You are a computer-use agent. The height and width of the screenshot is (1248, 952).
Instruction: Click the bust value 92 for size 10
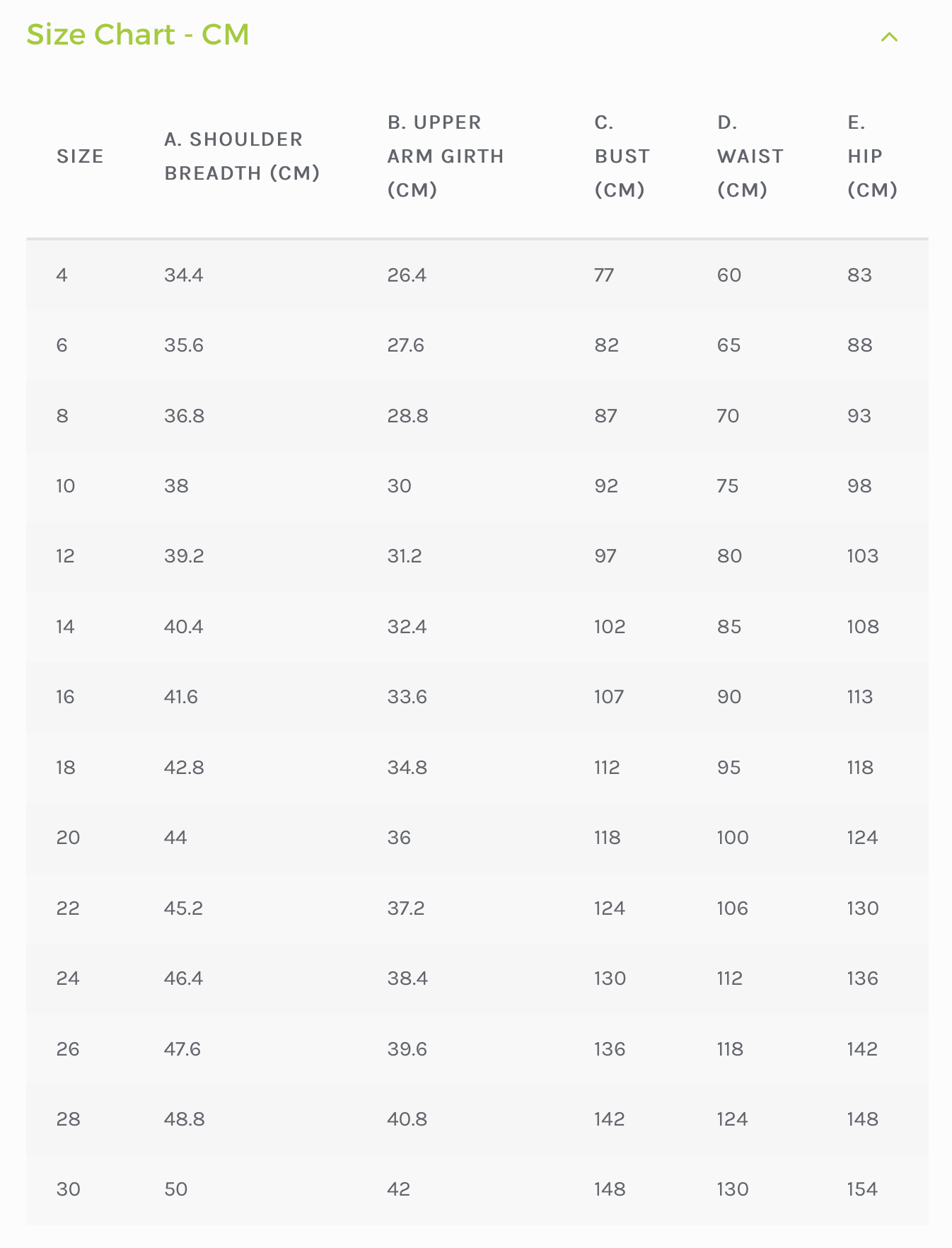coord(605,486)
